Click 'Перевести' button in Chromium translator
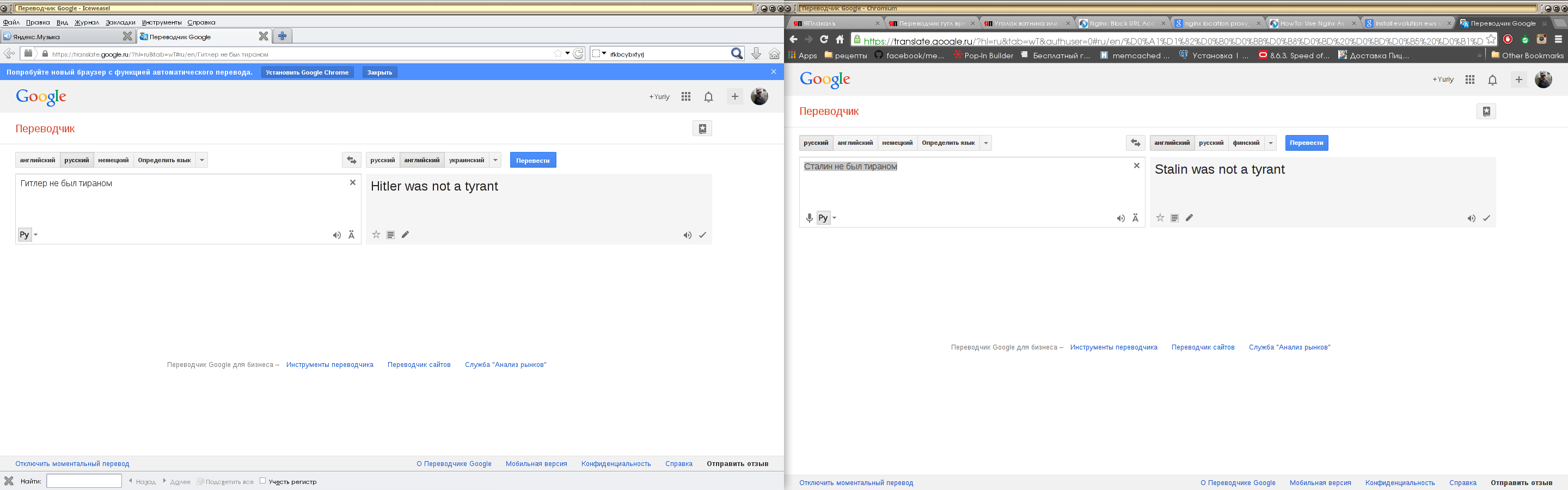 click(x=1306, y=143)
